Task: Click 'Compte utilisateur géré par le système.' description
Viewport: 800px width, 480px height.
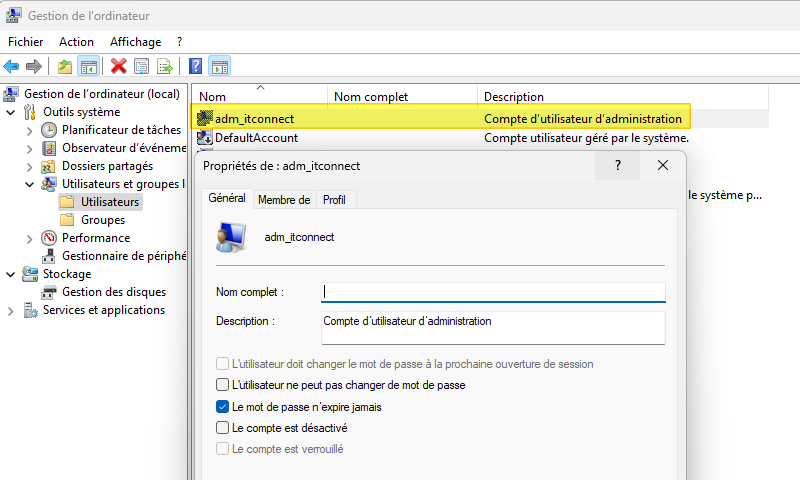Action: pyautogui.click(x=586, y=138)
